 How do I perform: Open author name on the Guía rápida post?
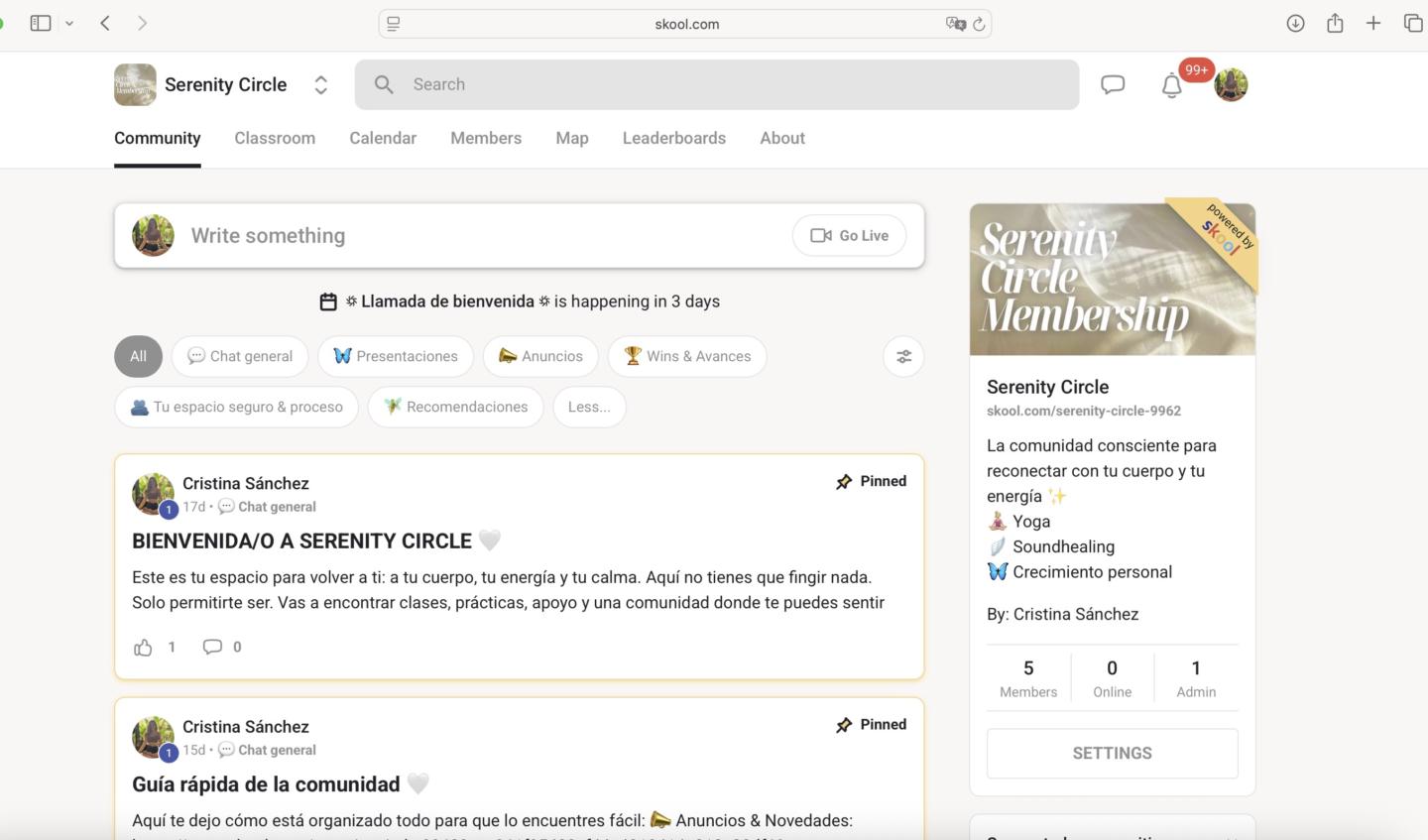[246, 727]
